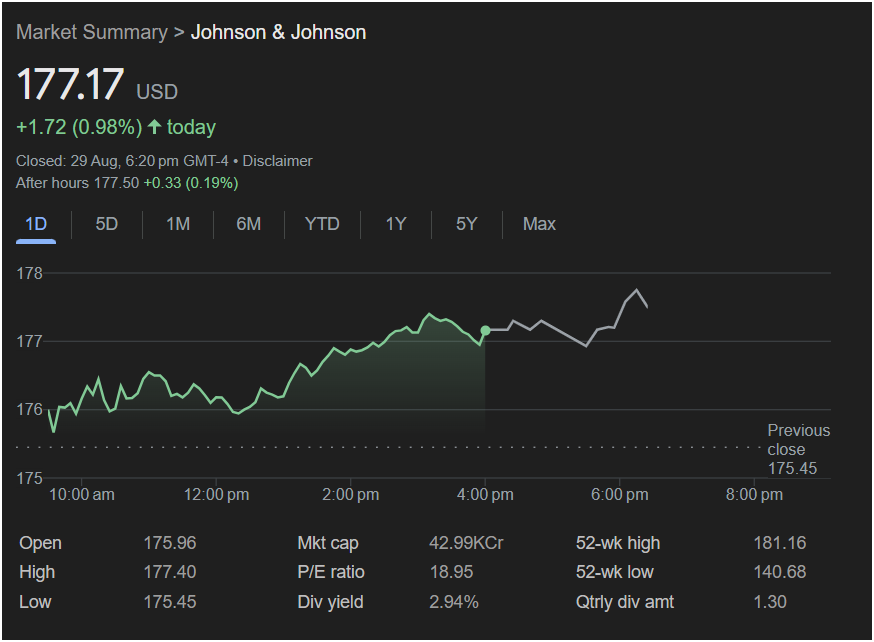The image size is (874, 642).
Task: Click the 52-wk low label
Action: coord(614,572)
